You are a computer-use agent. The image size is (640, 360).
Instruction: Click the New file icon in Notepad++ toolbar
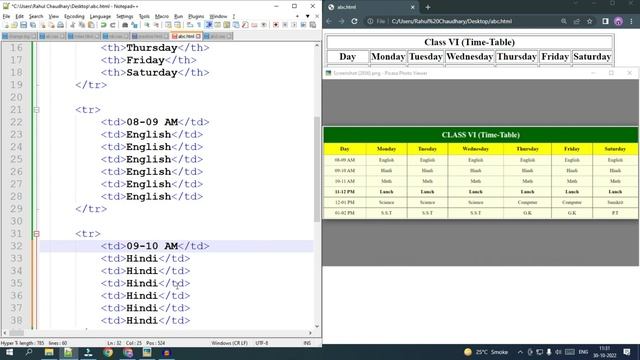click(6, 25)
